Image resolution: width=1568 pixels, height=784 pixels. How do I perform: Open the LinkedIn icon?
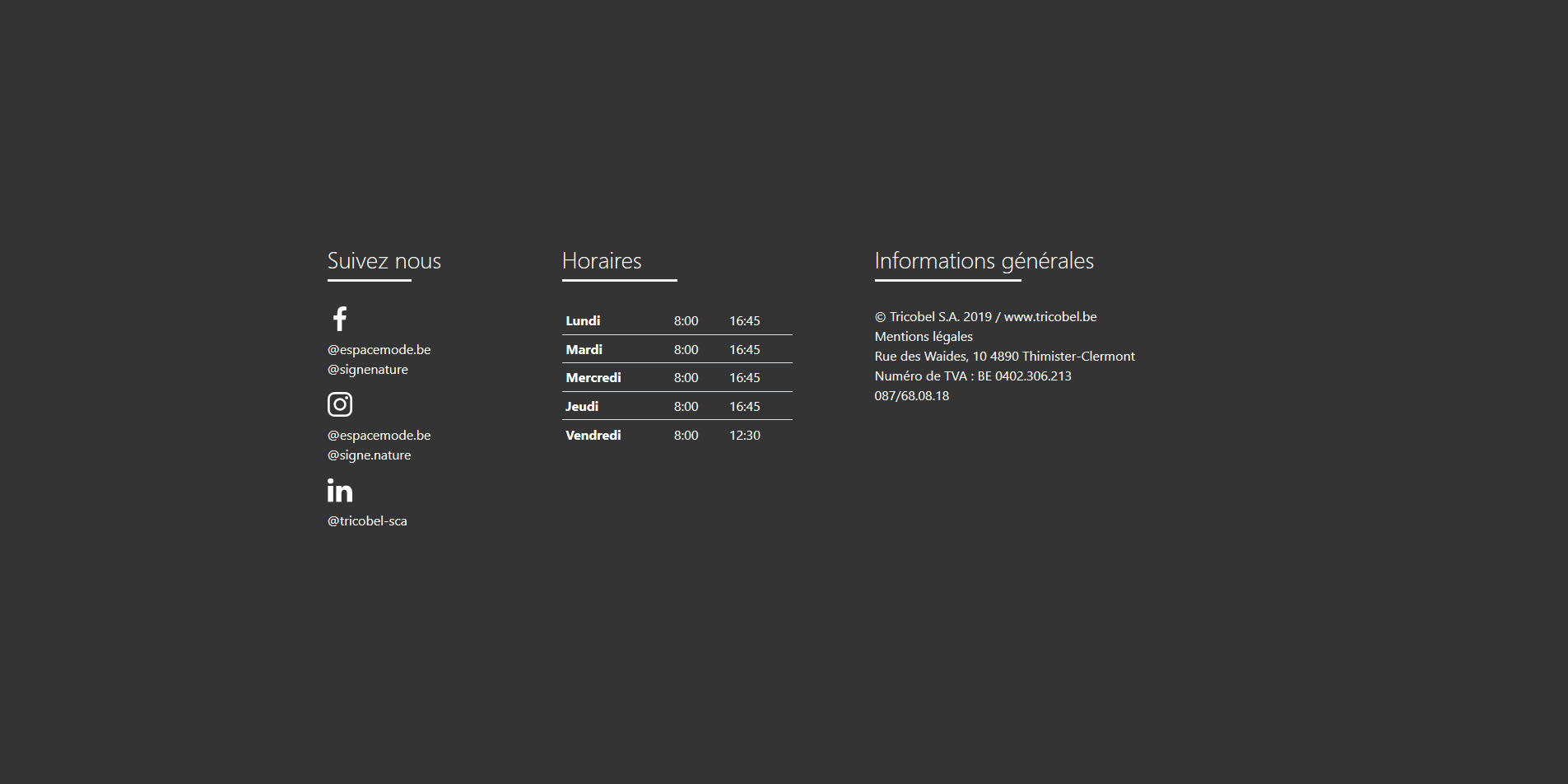coord(340,490)
